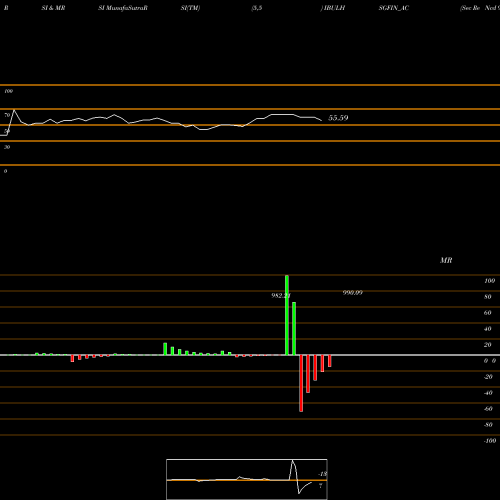The width and height of the screenshot is (500, 500).
Task: Click the tallest green MR bar
Action: click(x=287, y=315)
